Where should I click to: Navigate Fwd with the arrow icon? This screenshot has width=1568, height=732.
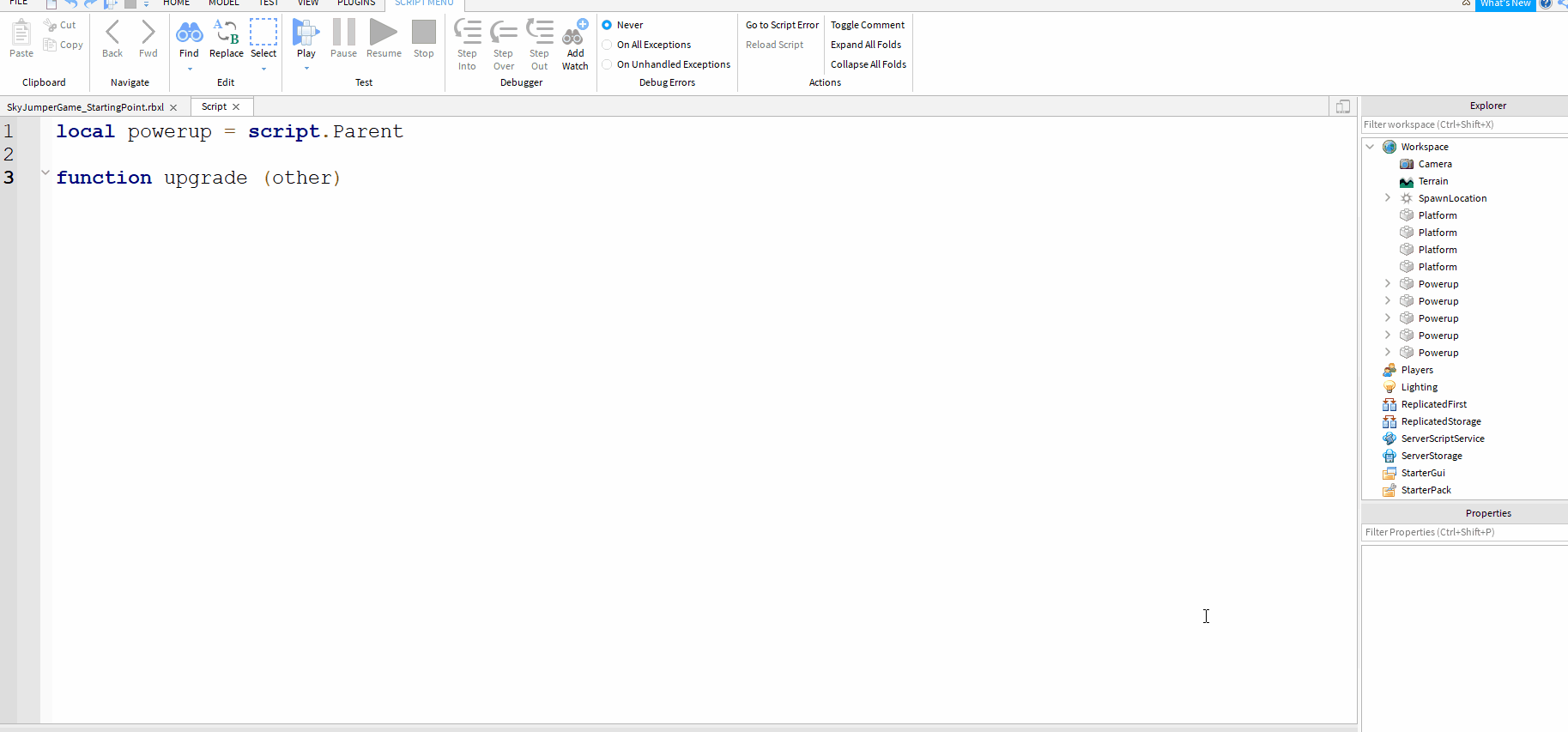148,33
